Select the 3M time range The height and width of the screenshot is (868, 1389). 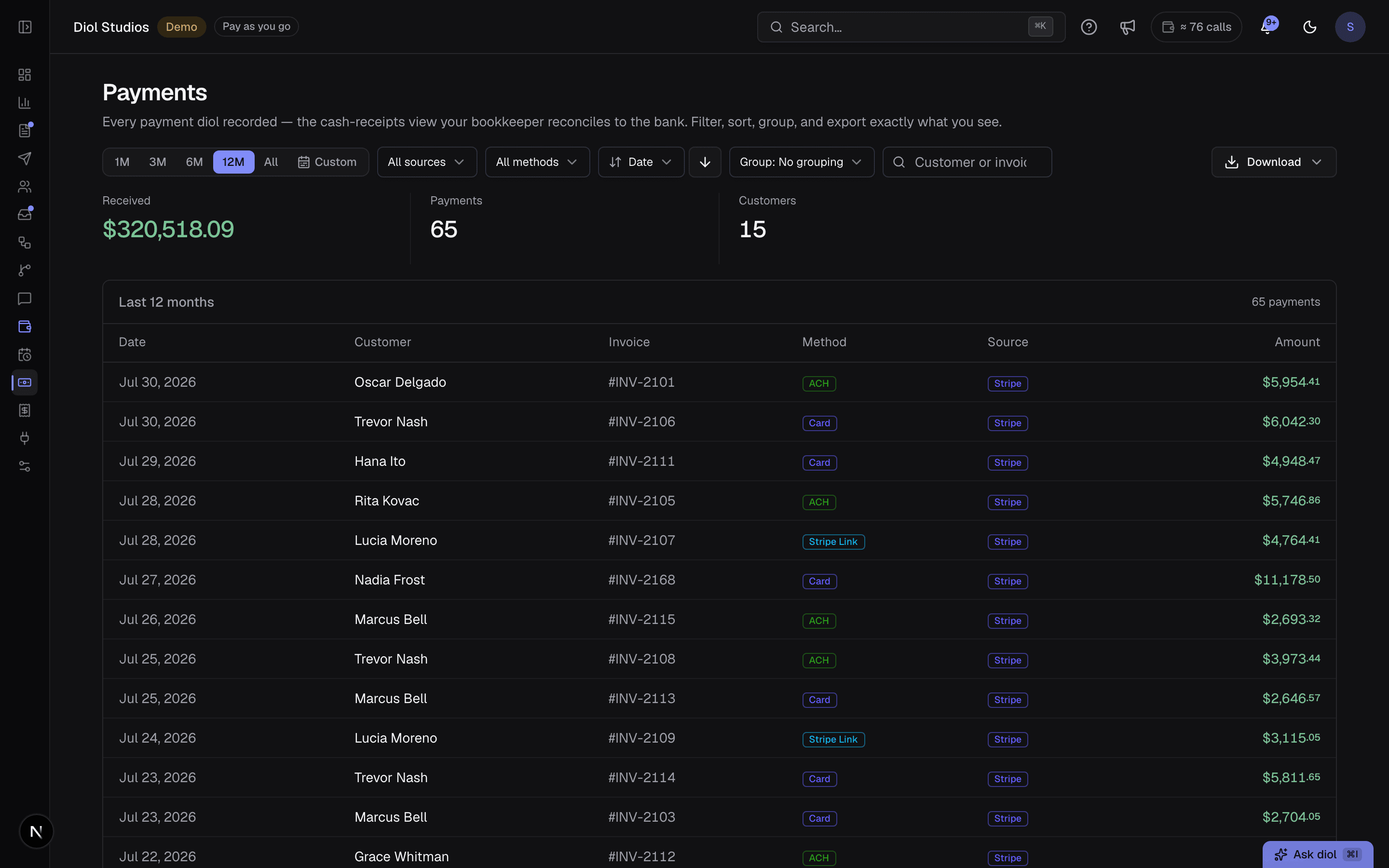157,162
